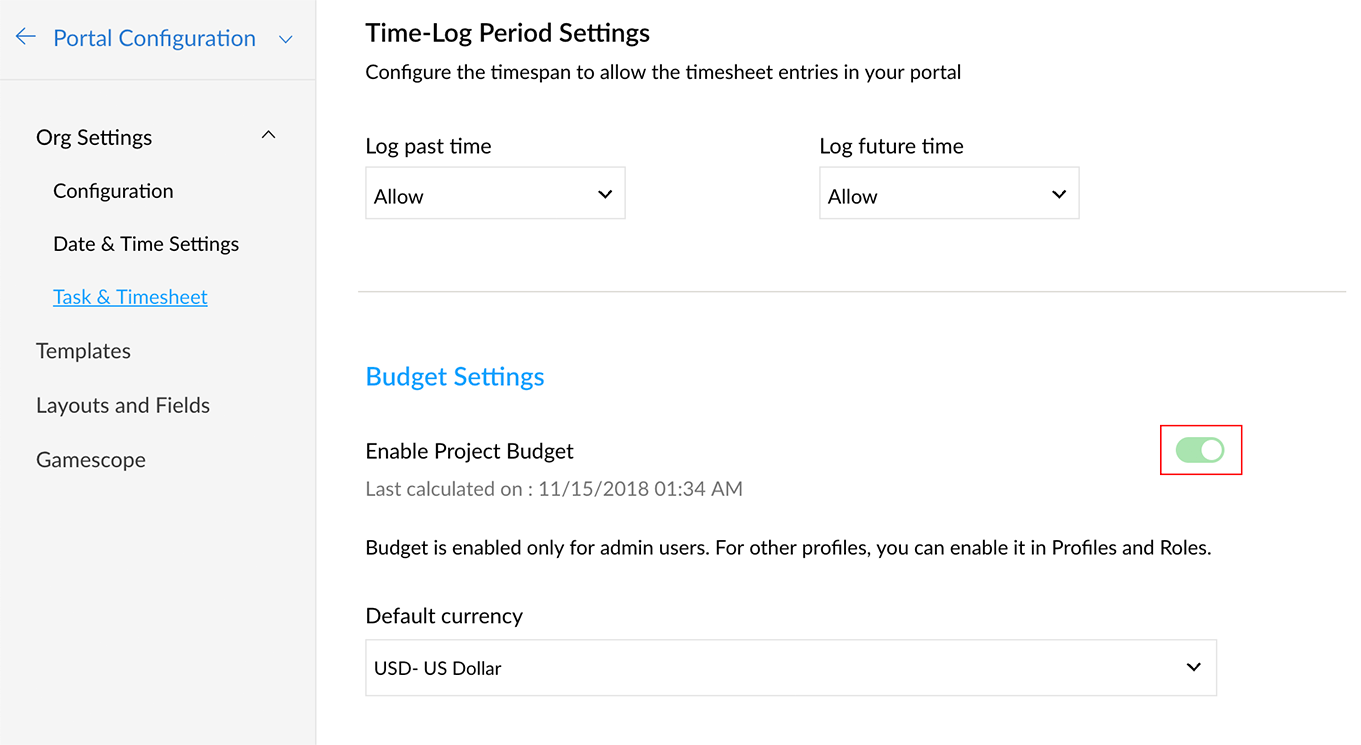This screenshot has height=745, width=1361.
Task: Click the Enable Project Budget label
Action: coord(469,451)
